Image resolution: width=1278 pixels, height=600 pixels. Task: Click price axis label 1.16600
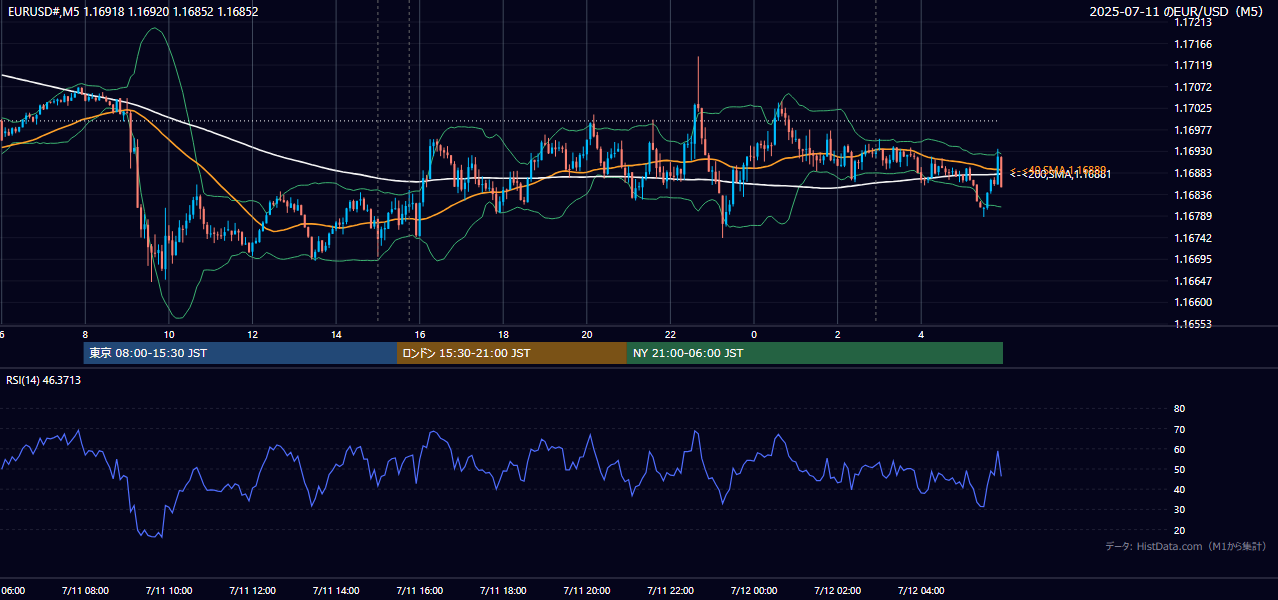[1193, 302]
